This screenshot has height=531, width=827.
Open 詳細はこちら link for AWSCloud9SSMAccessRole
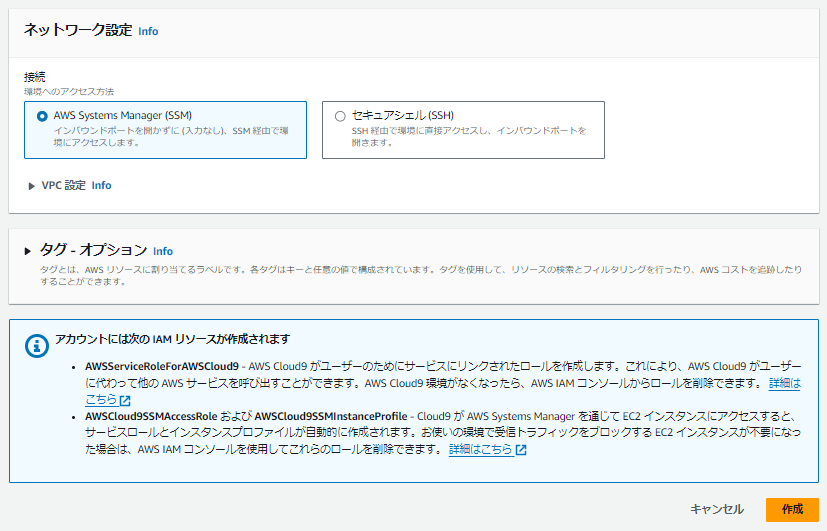pos(480,449)
